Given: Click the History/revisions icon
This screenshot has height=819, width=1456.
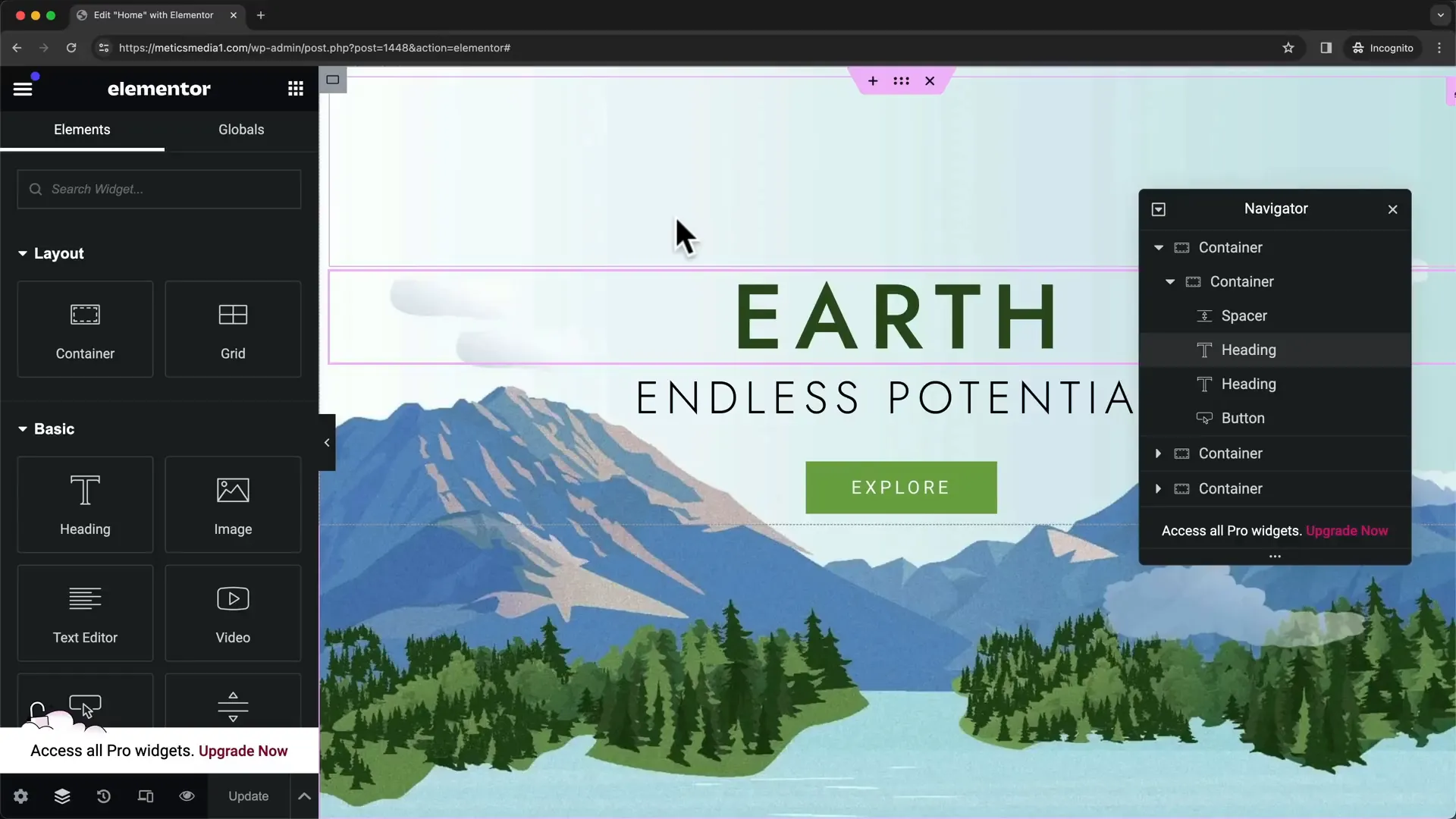Looking at the screenshot, I should [x=103, y=796].
